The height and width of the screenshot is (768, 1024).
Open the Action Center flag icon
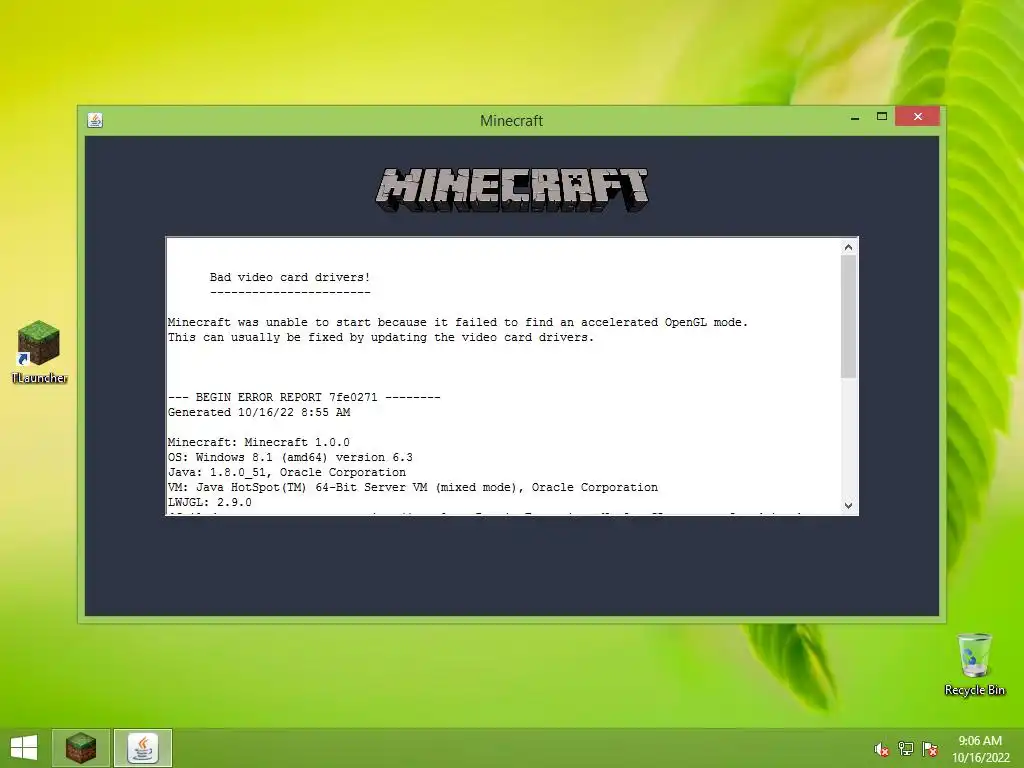(929, 749)
